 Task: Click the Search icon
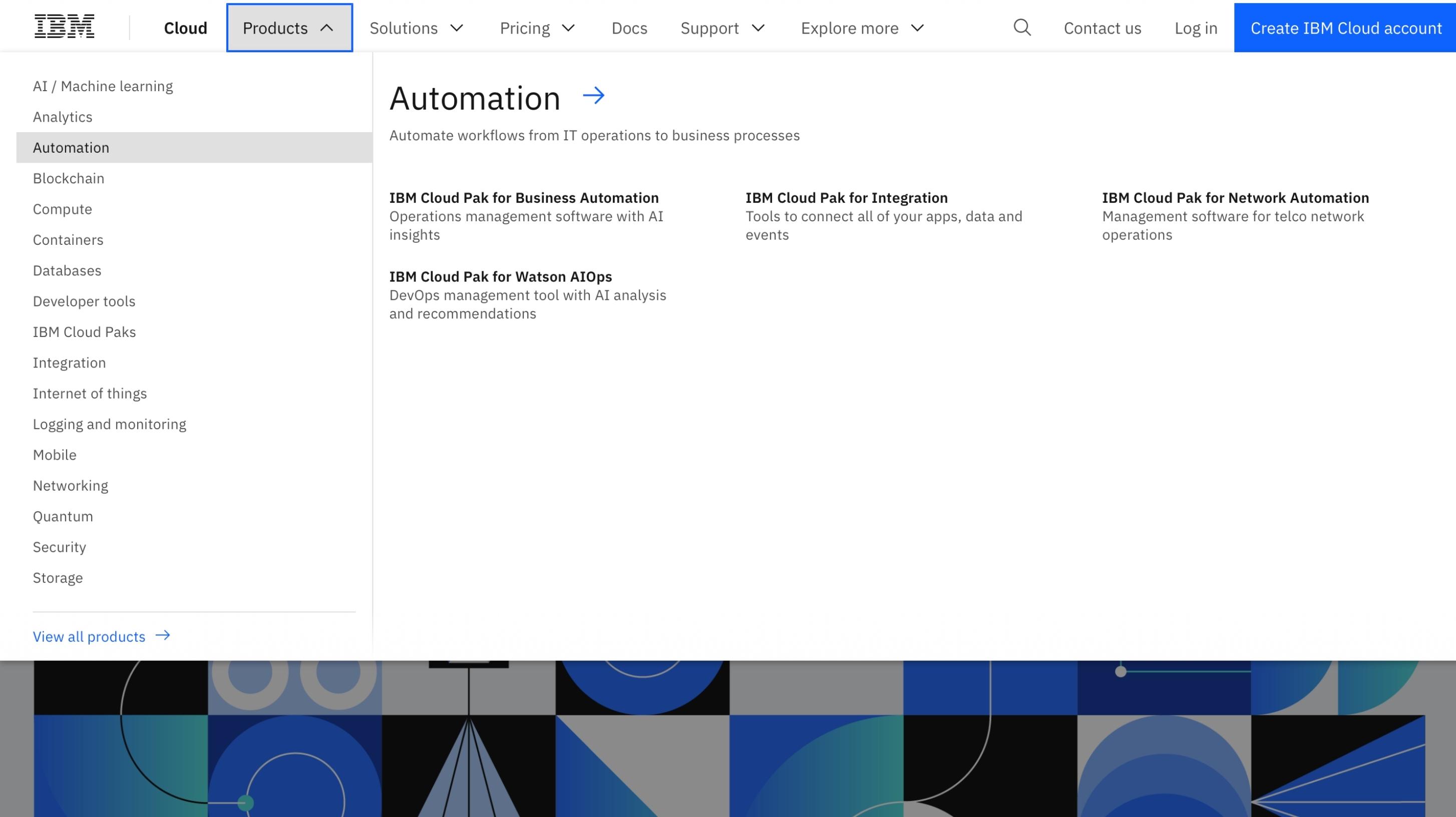[1022, 27]
